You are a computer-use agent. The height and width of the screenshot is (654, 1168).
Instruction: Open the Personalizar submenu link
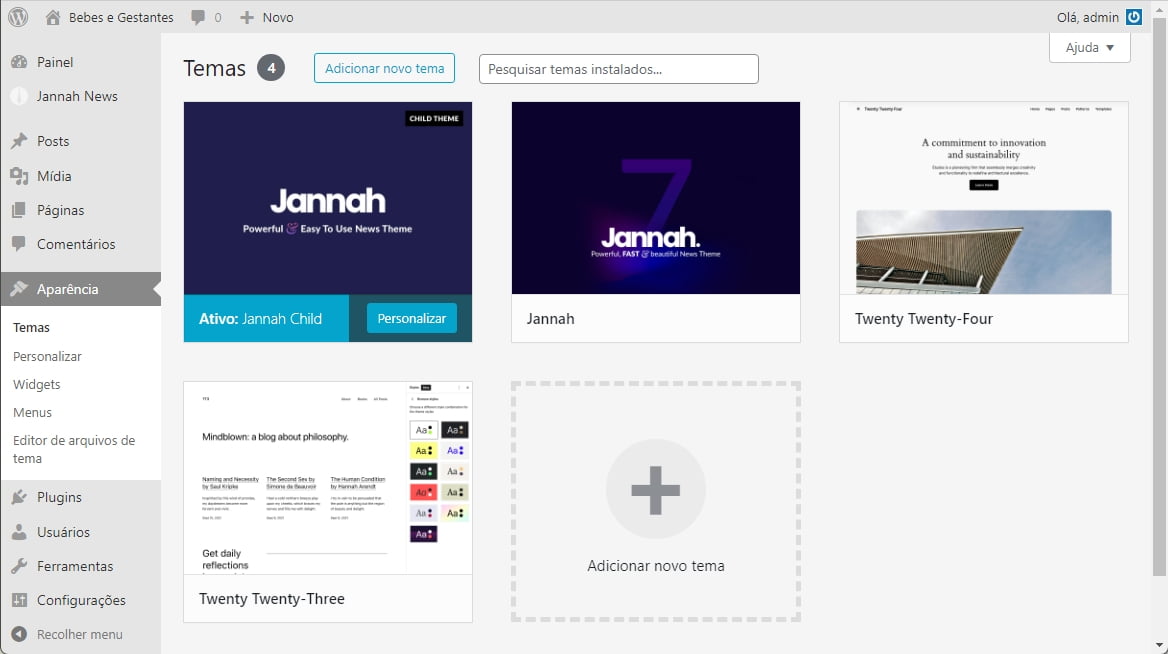pos(47,356)
